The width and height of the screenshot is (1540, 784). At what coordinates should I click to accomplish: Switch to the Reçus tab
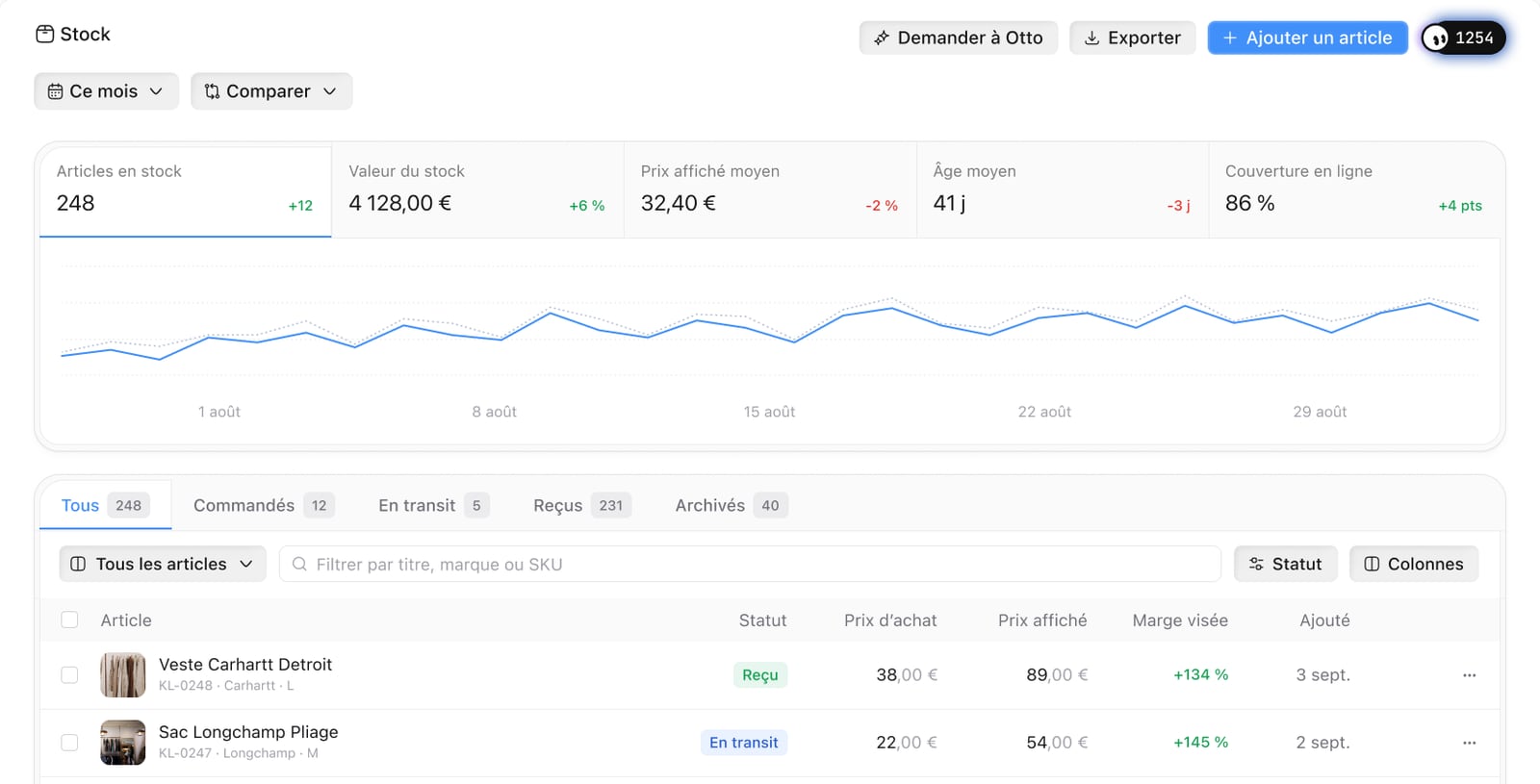[x=582, y=505]
